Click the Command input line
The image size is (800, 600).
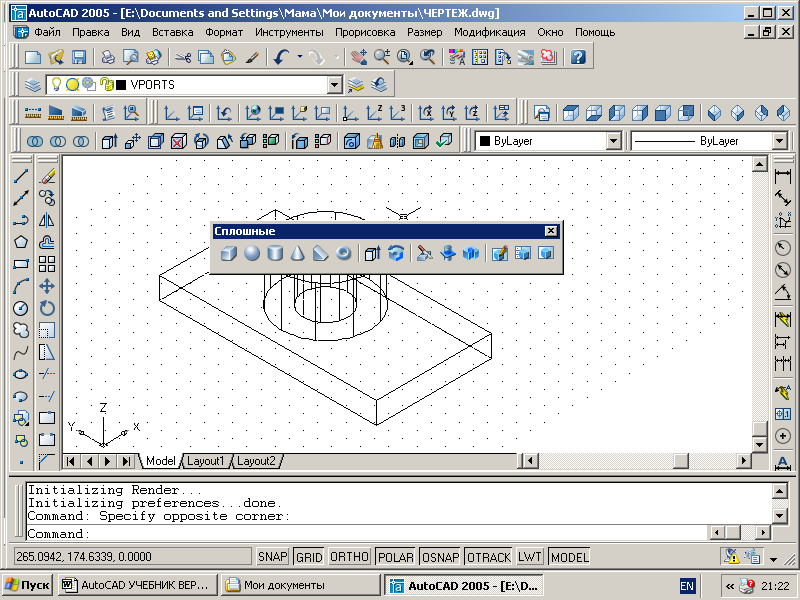point(367,534)
